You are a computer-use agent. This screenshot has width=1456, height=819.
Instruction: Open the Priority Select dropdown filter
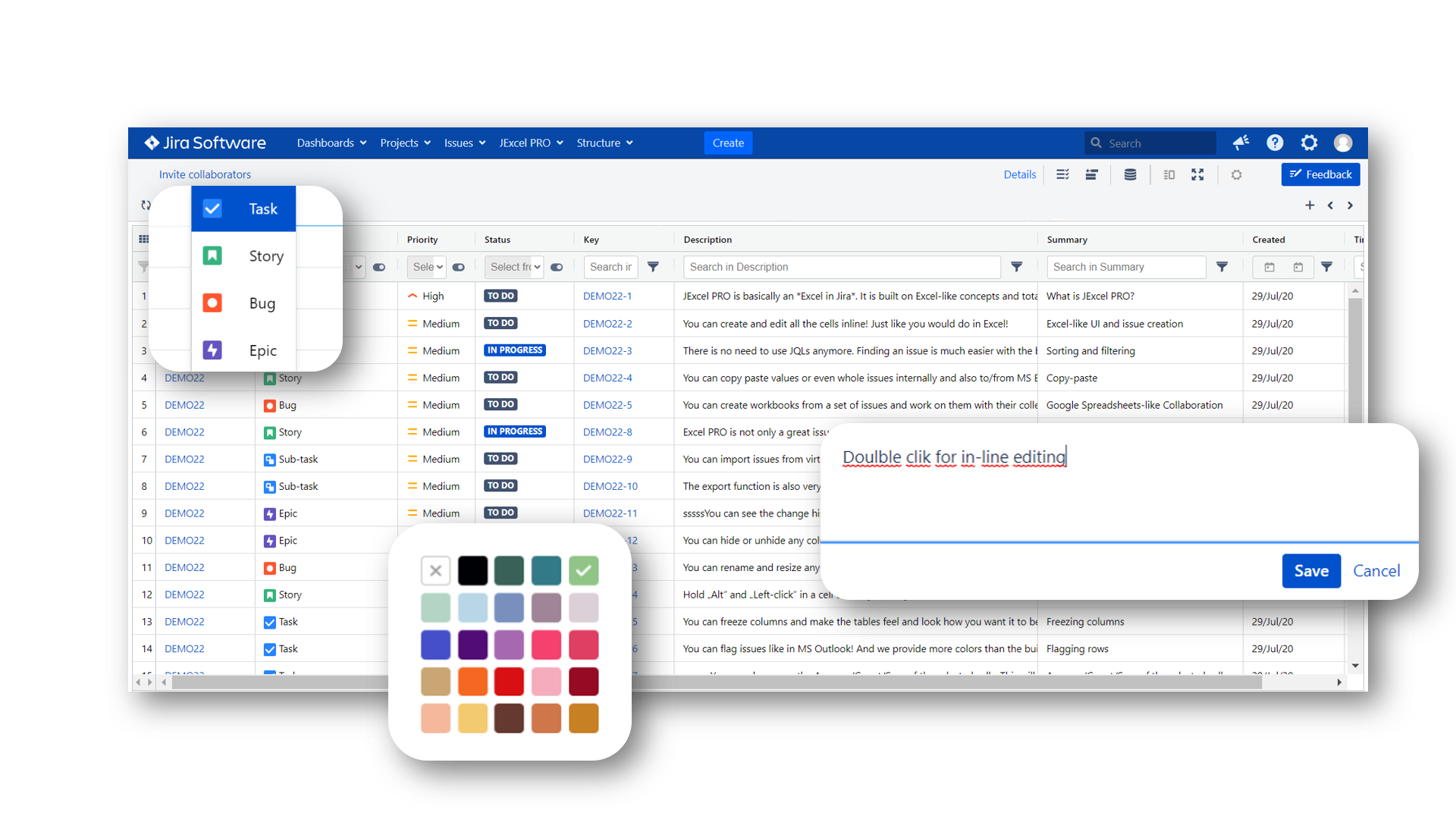pyautogui.click(x=427, y=267)
